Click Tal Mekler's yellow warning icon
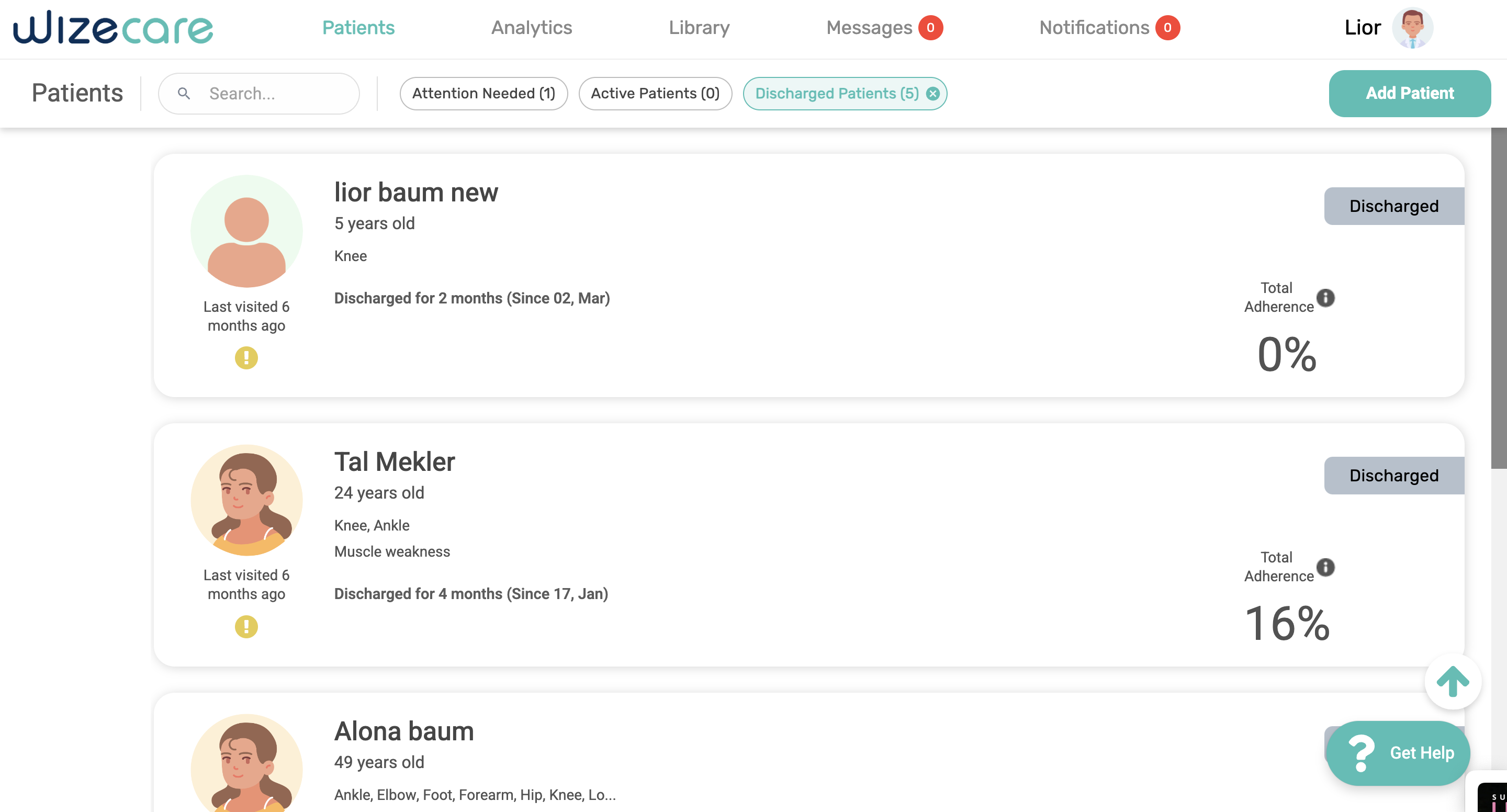The image size is (1507, 812). [x=246, y=627]
